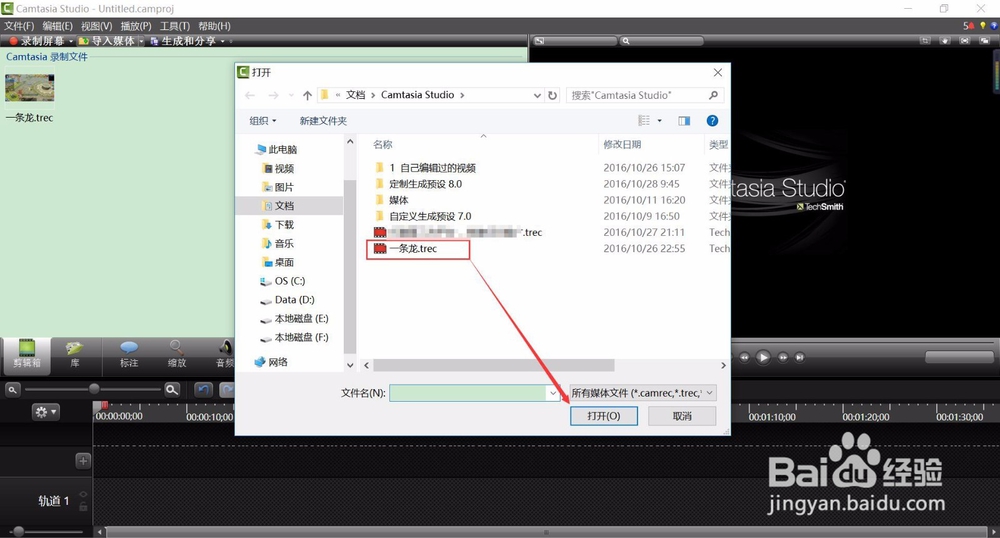
Task: Open the change view options dropdown
Action: click(659, 120)
